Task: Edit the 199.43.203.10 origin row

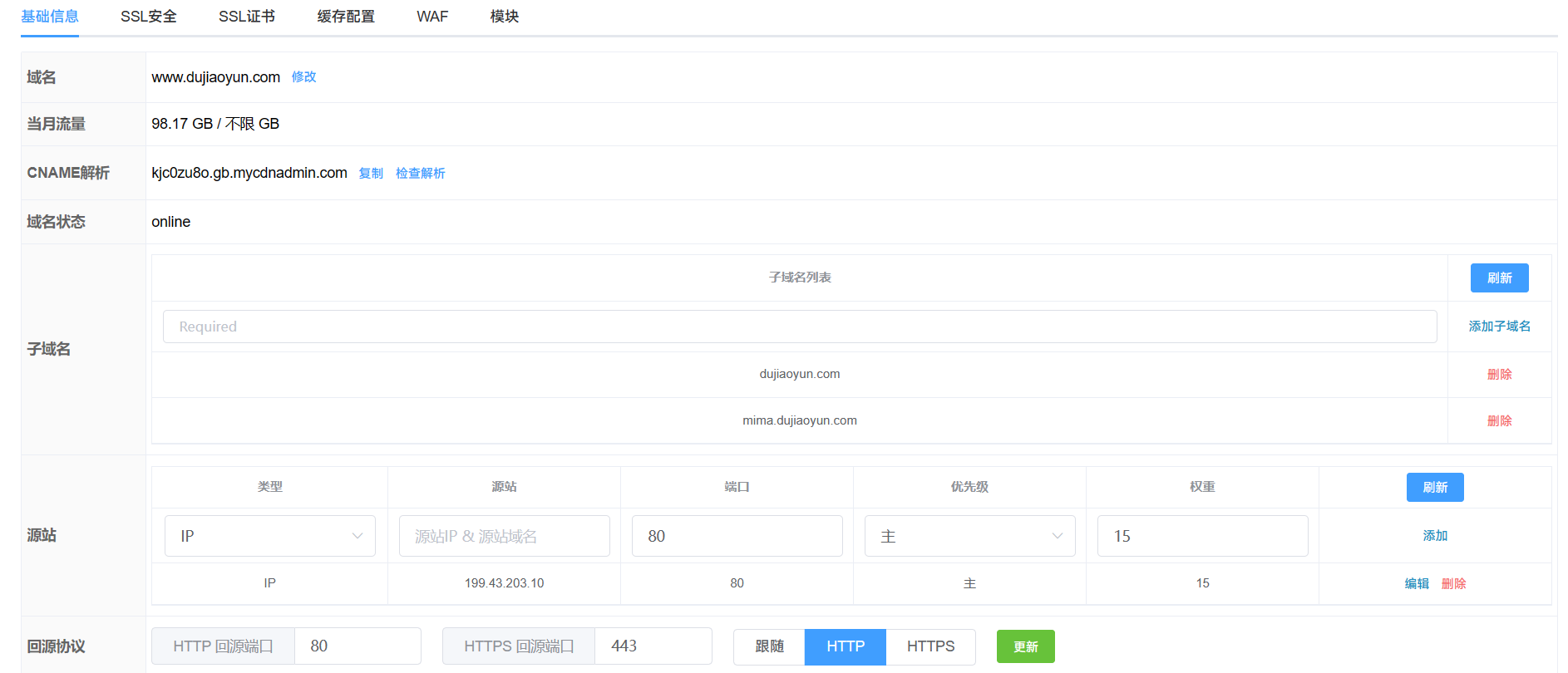Action: 1417,584
